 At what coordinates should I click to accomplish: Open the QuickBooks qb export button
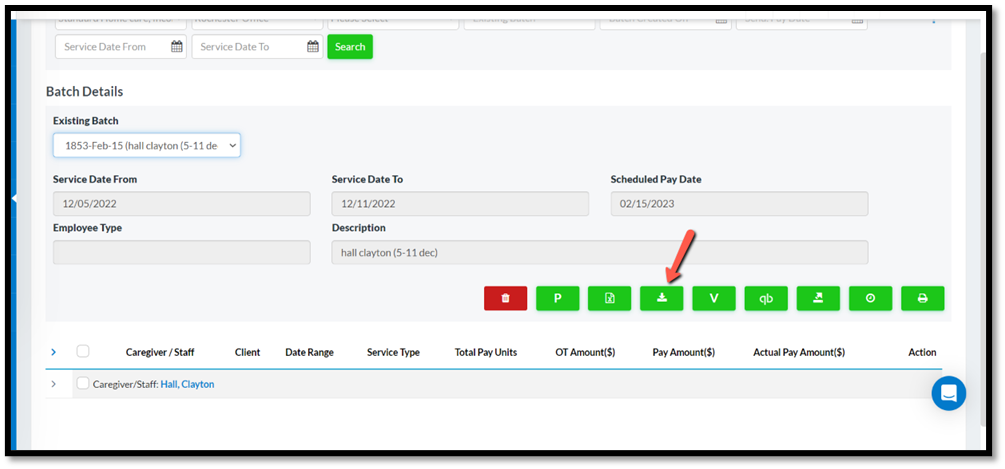coord(766,299)
